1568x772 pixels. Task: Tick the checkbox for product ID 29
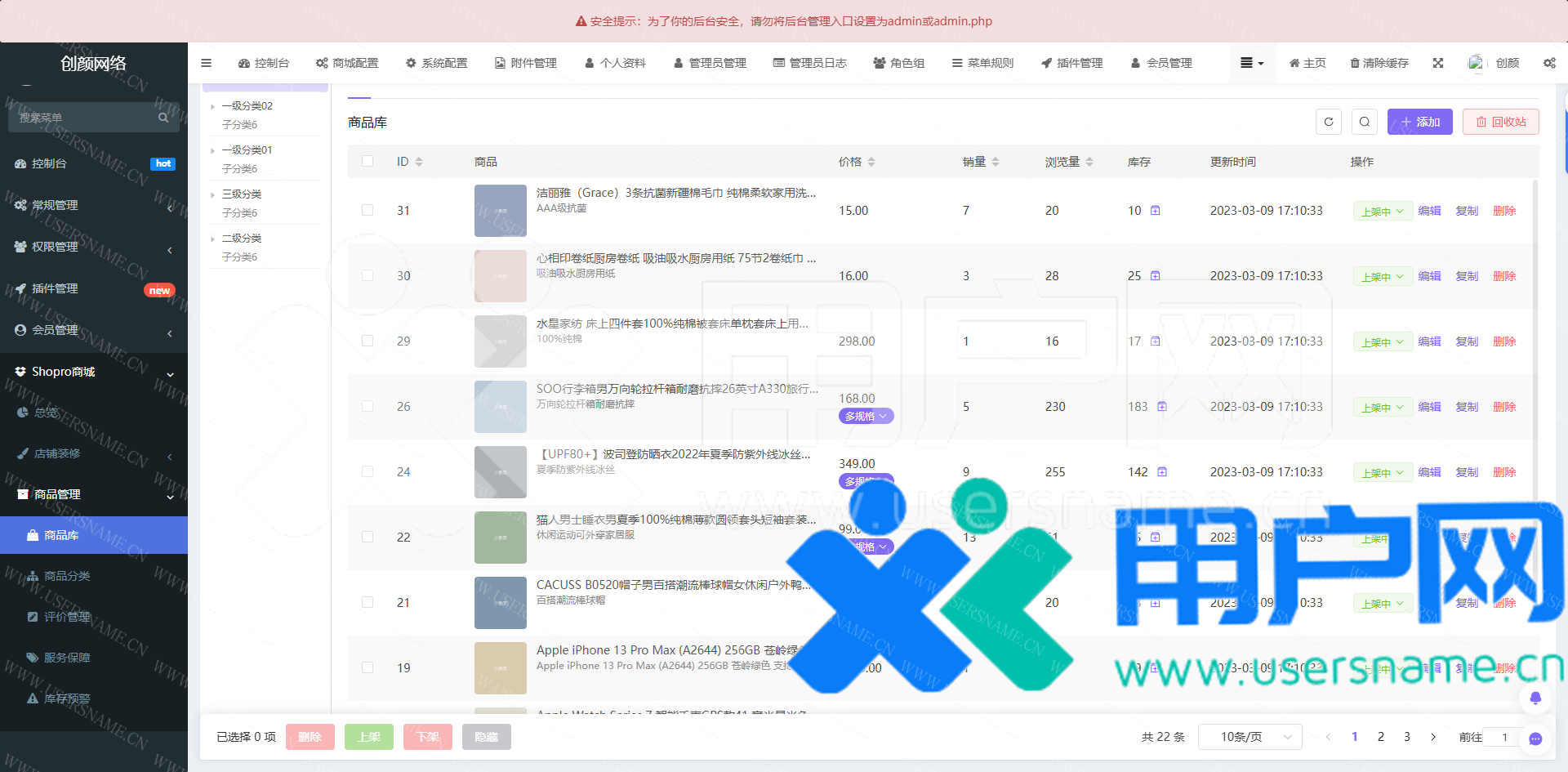(367, 341)
